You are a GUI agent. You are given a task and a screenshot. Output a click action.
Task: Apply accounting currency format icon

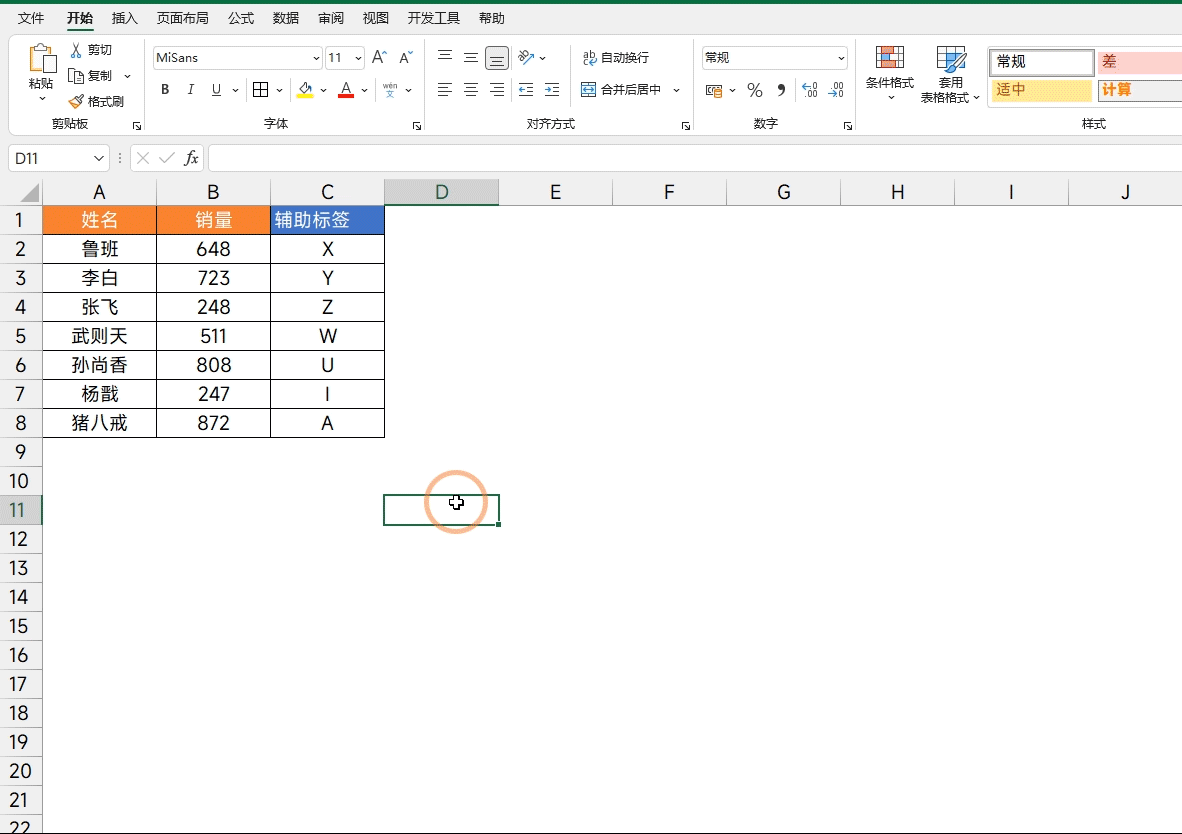click(x=713, y=90)
